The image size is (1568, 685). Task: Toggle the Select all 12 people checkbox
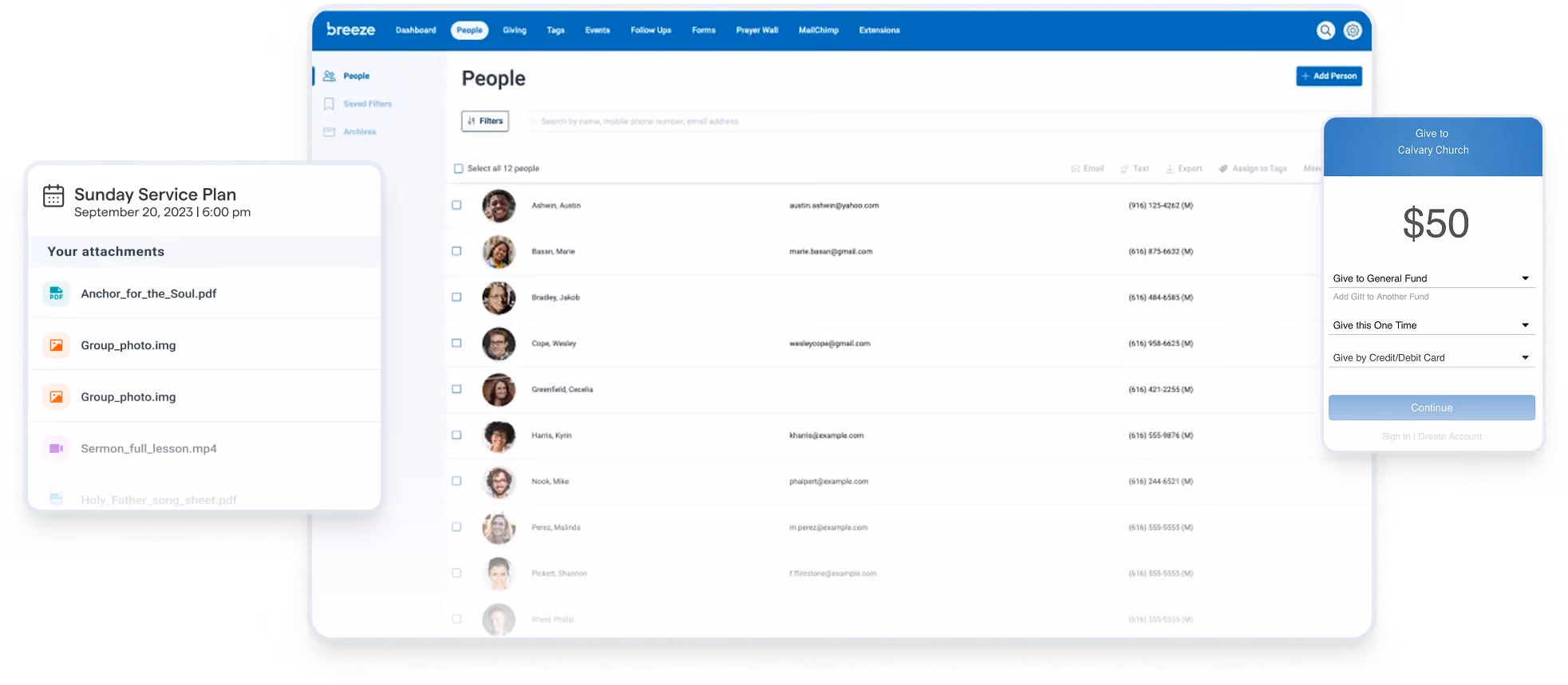click(x=459, y=168)
